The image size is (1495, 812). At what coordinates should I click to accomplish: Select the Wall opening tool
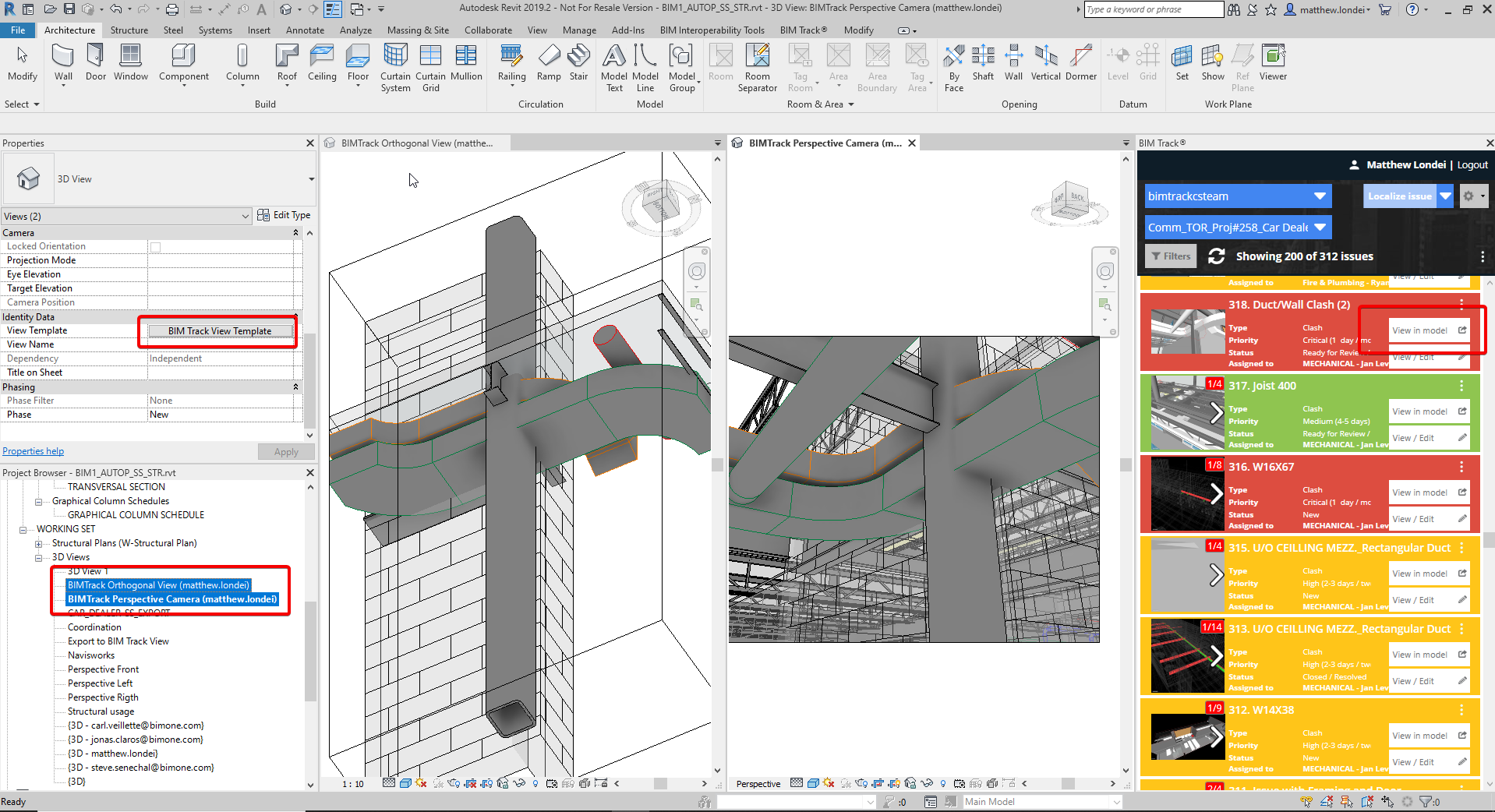point(1013,62)
